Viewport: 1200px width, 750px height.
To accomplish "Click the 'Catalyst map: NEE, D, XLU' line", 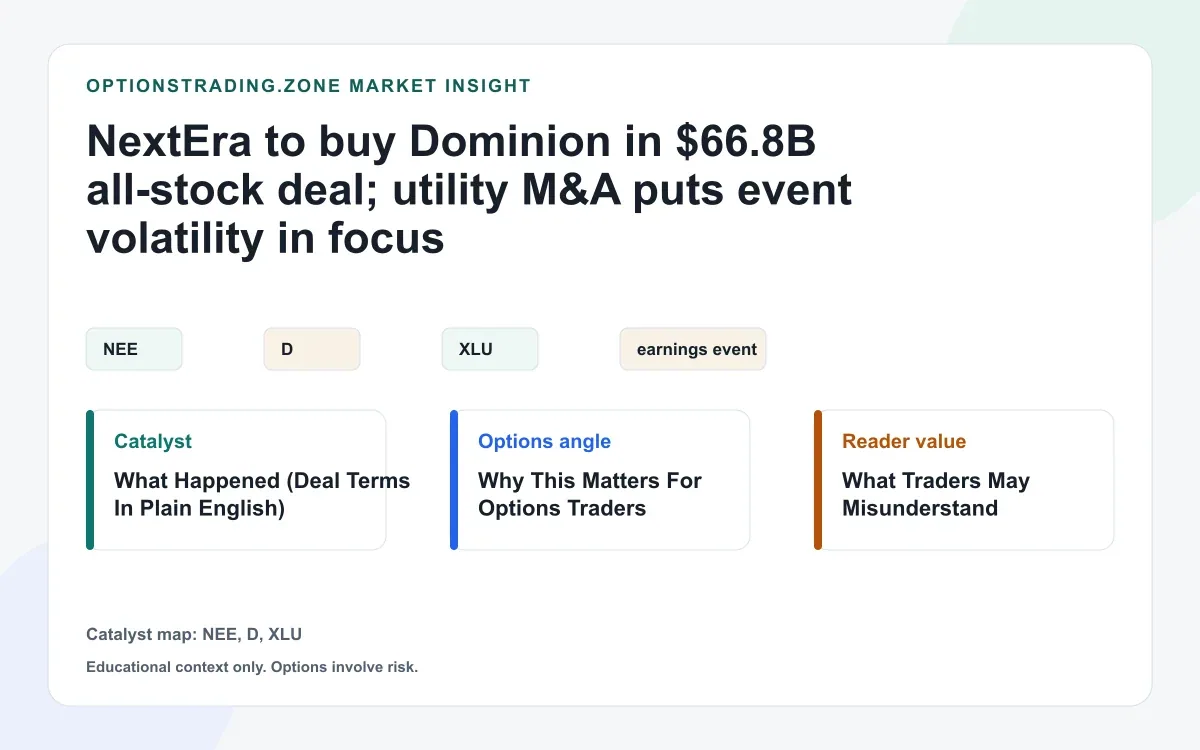I will point(194,634).
